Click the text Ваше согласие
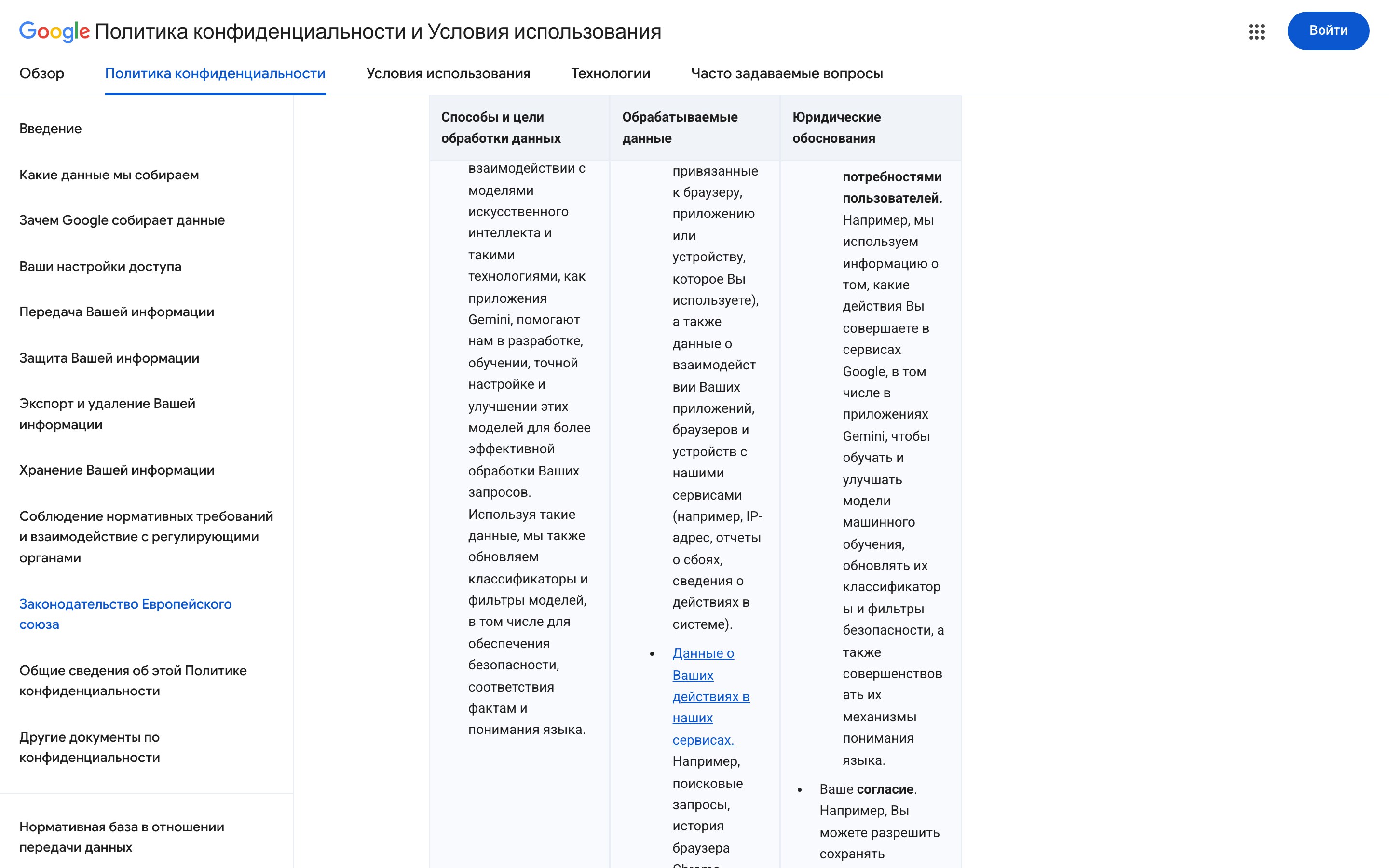The image size is (1389, 868). (867, 789)
